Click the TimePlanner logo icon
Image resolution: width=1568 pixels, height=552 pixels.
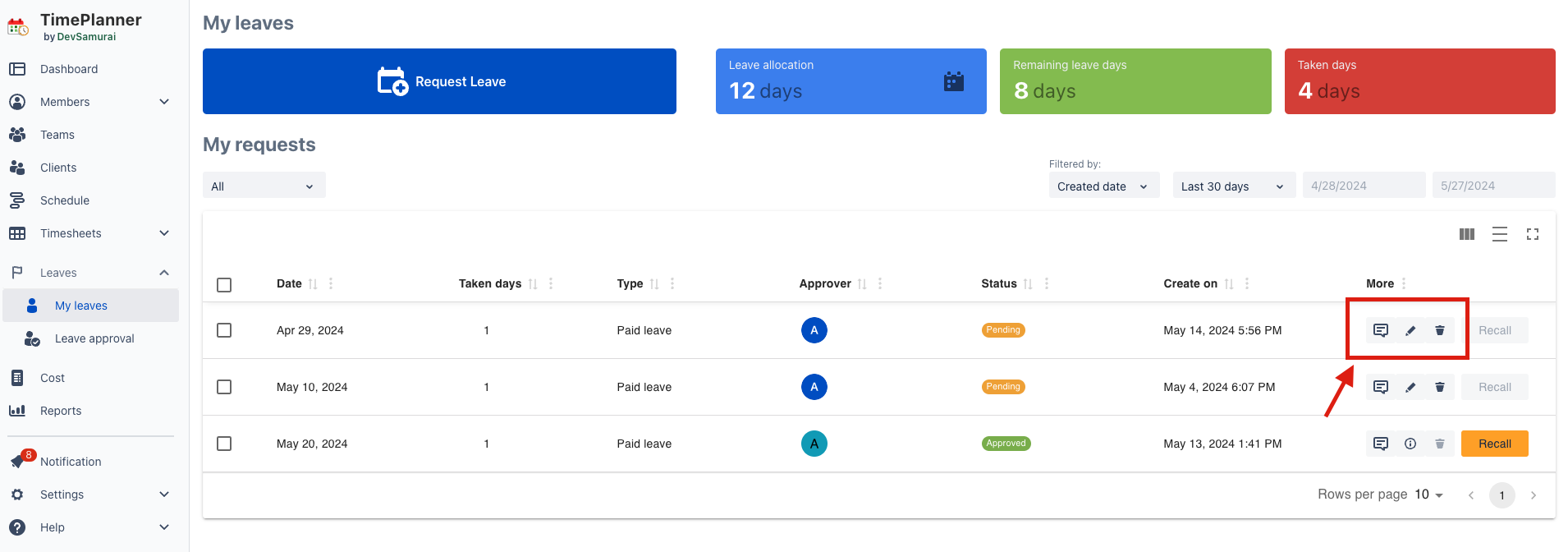coord(18,27)
